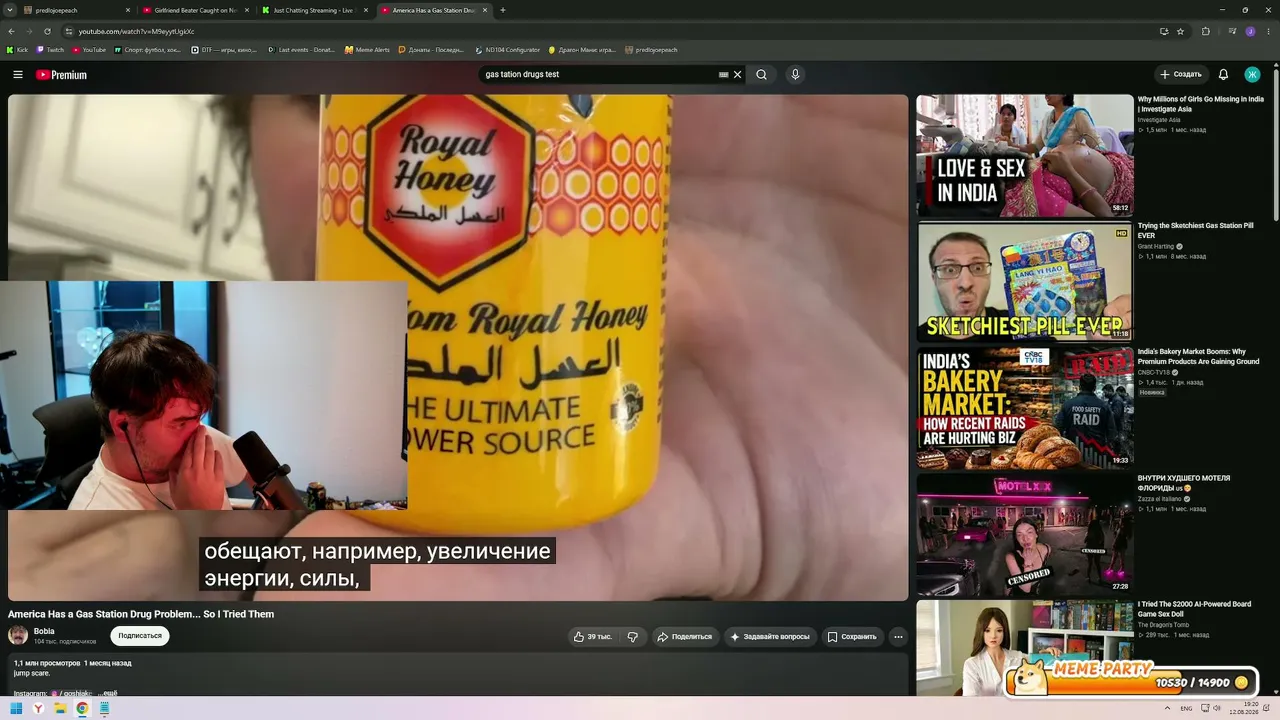Like the video (39 тыс.)

[593, 637]
